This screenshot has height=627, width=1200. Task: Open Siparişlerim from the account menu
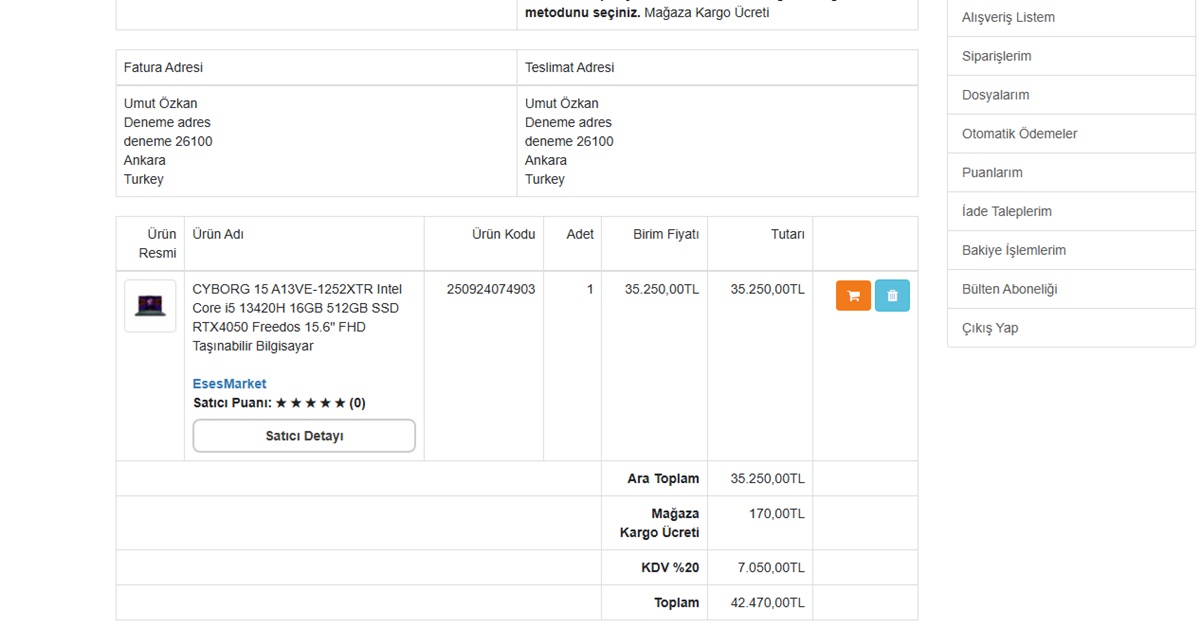coord(996,56)
